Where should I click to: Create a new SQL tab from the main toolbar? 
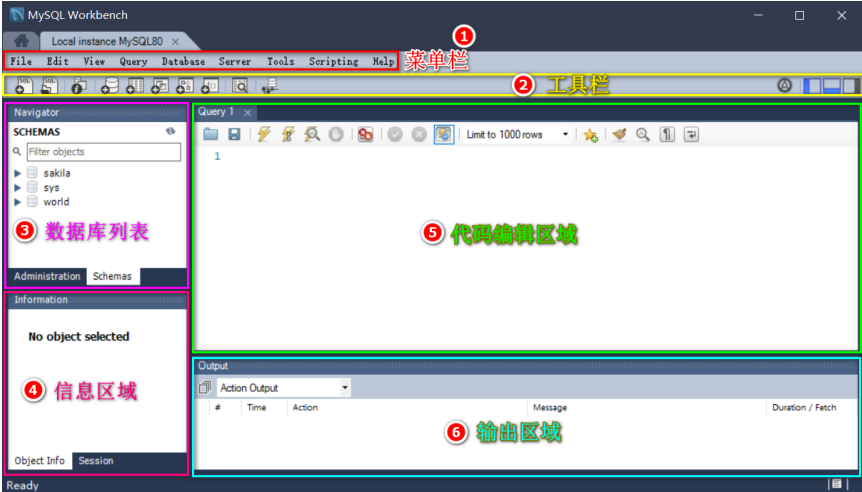click(24, 85)
